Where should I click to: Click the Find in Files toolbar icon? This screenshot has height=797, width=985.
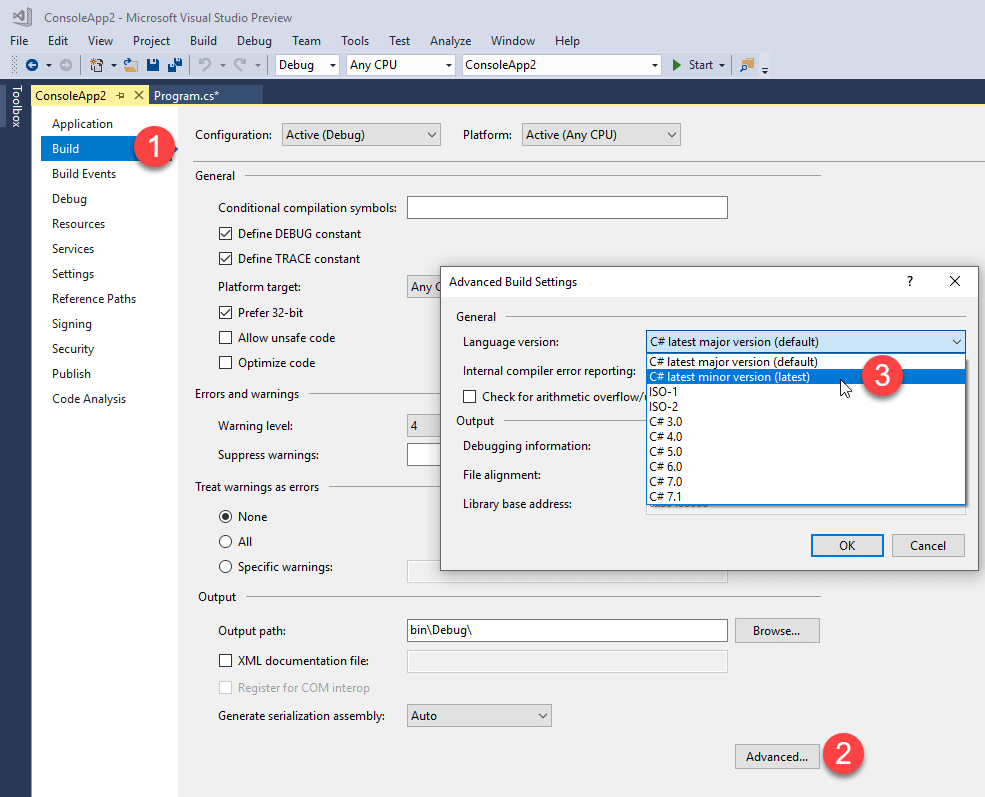click(x=747, y=65)
